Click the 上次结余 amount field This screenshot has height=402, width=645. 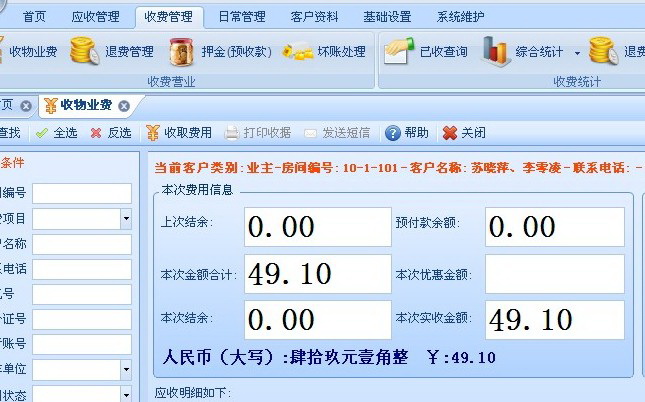click(x=318, y=227)
